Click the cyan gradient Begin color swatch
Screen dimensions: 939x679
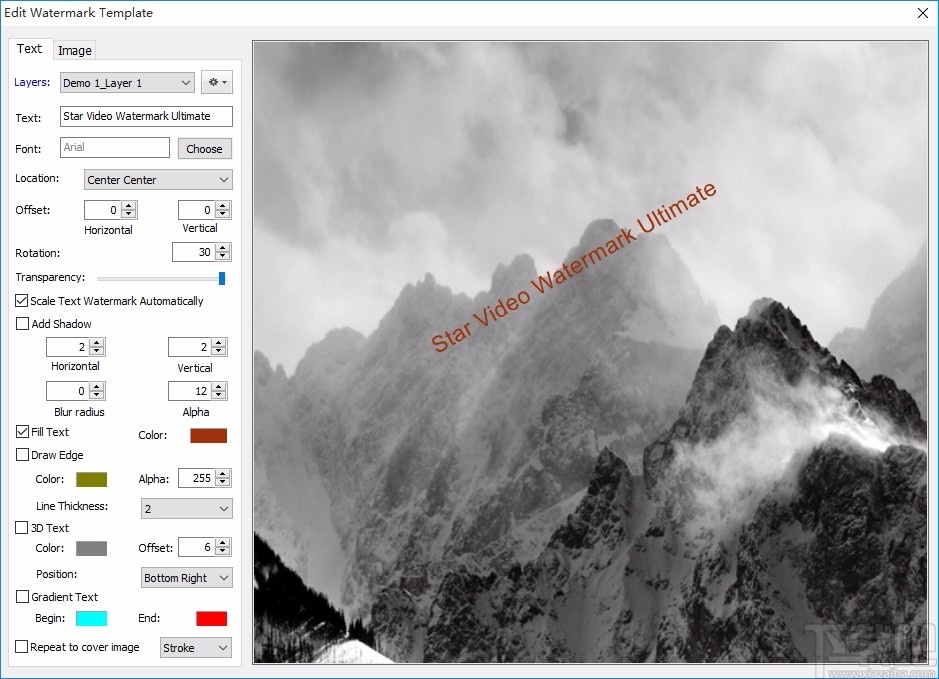point(92,618)
